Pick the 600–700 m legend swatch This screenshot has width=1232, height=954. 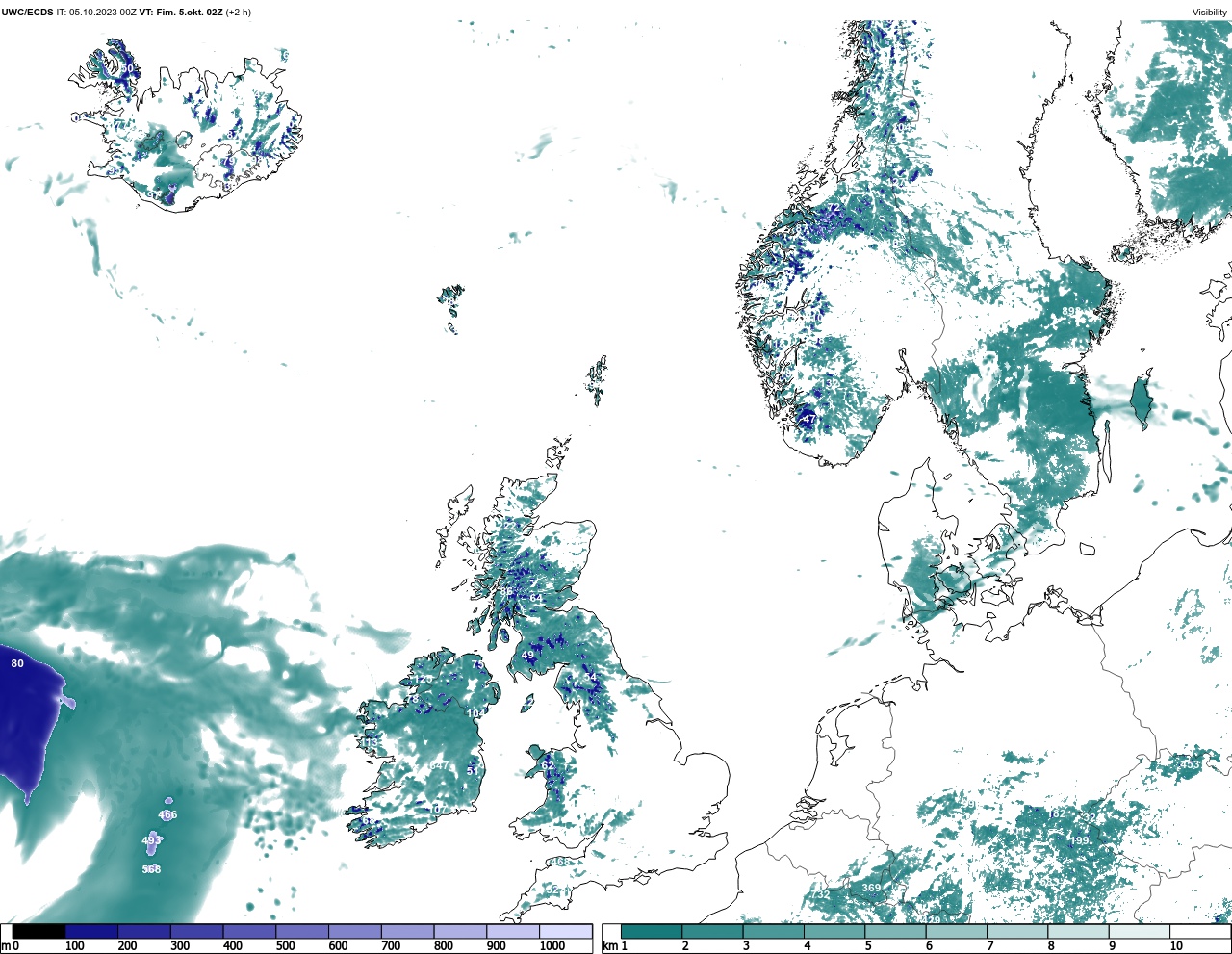[355, 931]
